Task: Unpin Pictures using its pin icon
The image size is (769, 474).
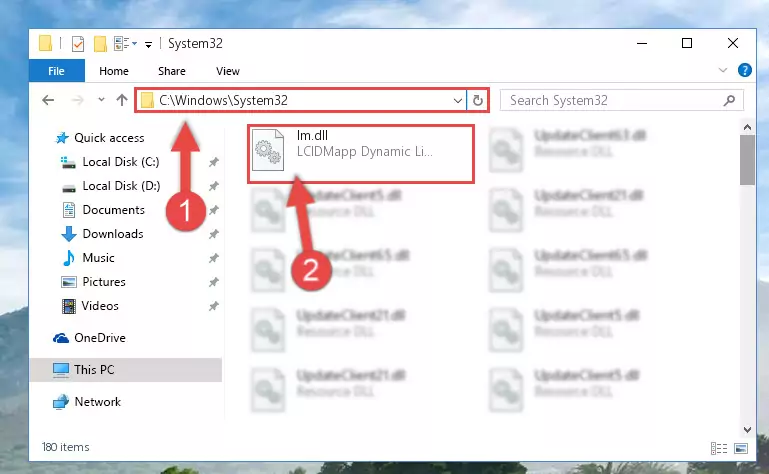Action: pos(214,282)
